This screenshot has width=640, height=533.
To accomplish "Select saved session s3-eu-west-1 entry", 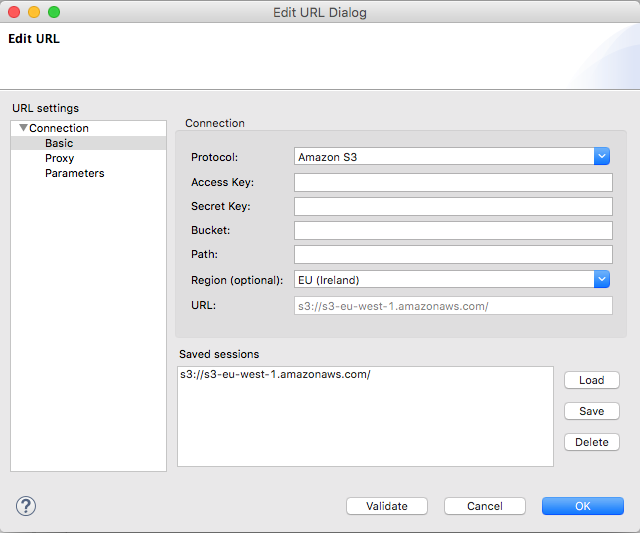I will pos(274,375).
